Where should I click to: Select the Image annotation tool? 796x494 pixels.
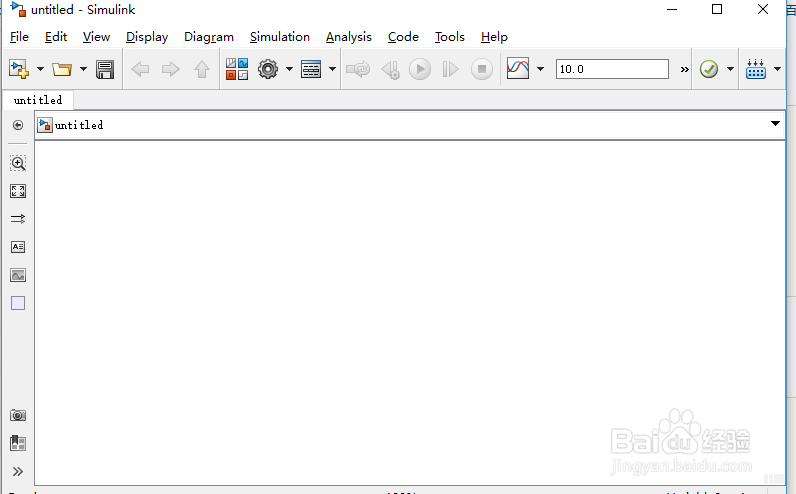18,275
